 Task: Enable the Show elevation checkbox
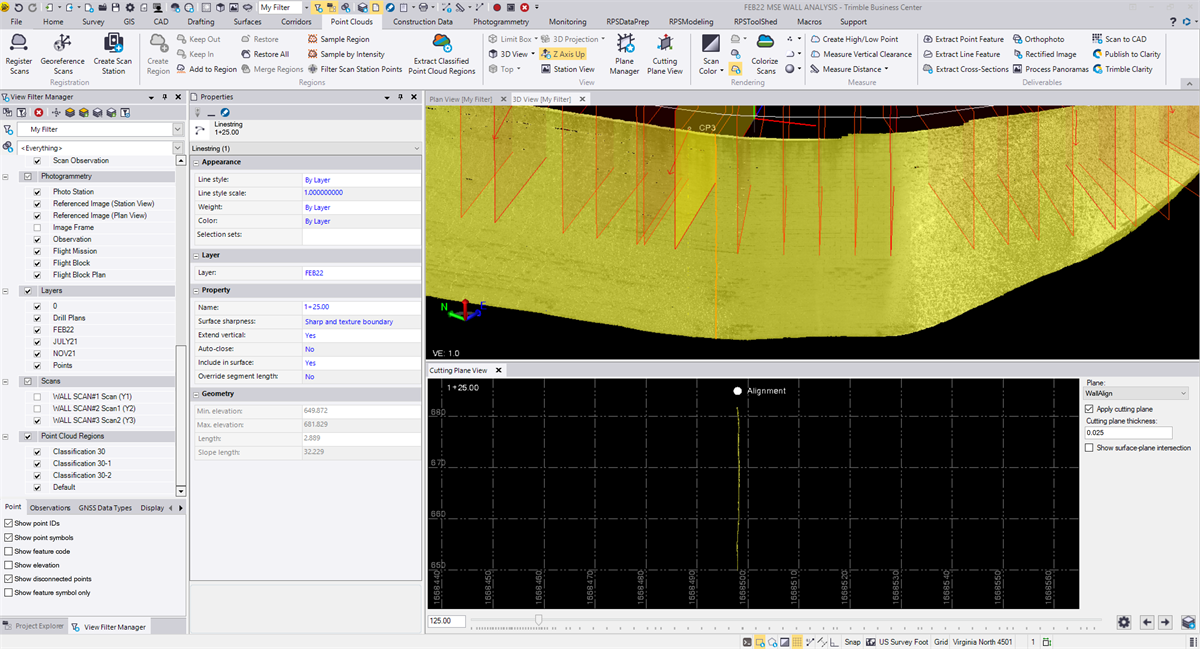pos(9,565)
